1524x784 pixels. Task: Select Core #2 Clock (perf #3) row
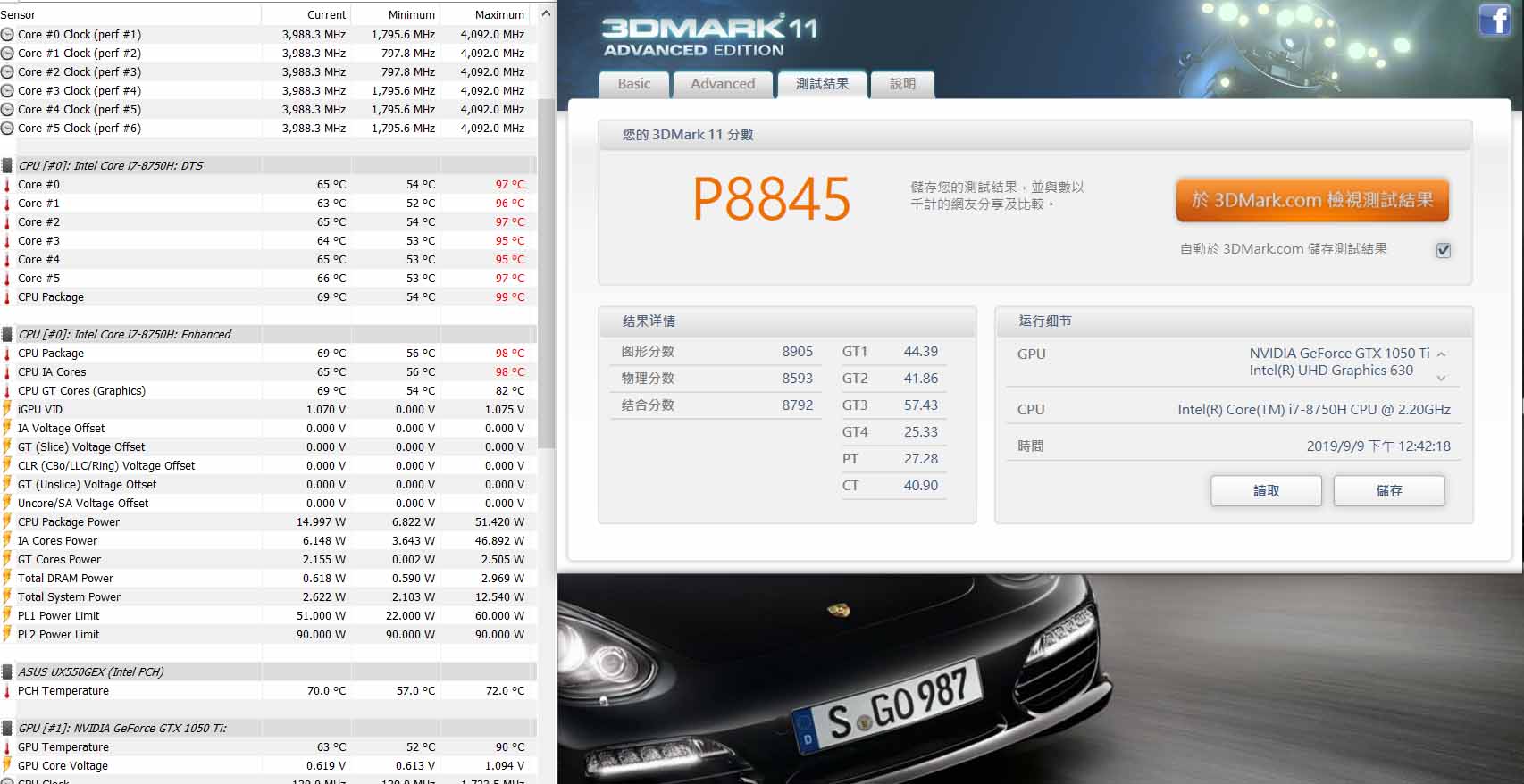[268, 72]
